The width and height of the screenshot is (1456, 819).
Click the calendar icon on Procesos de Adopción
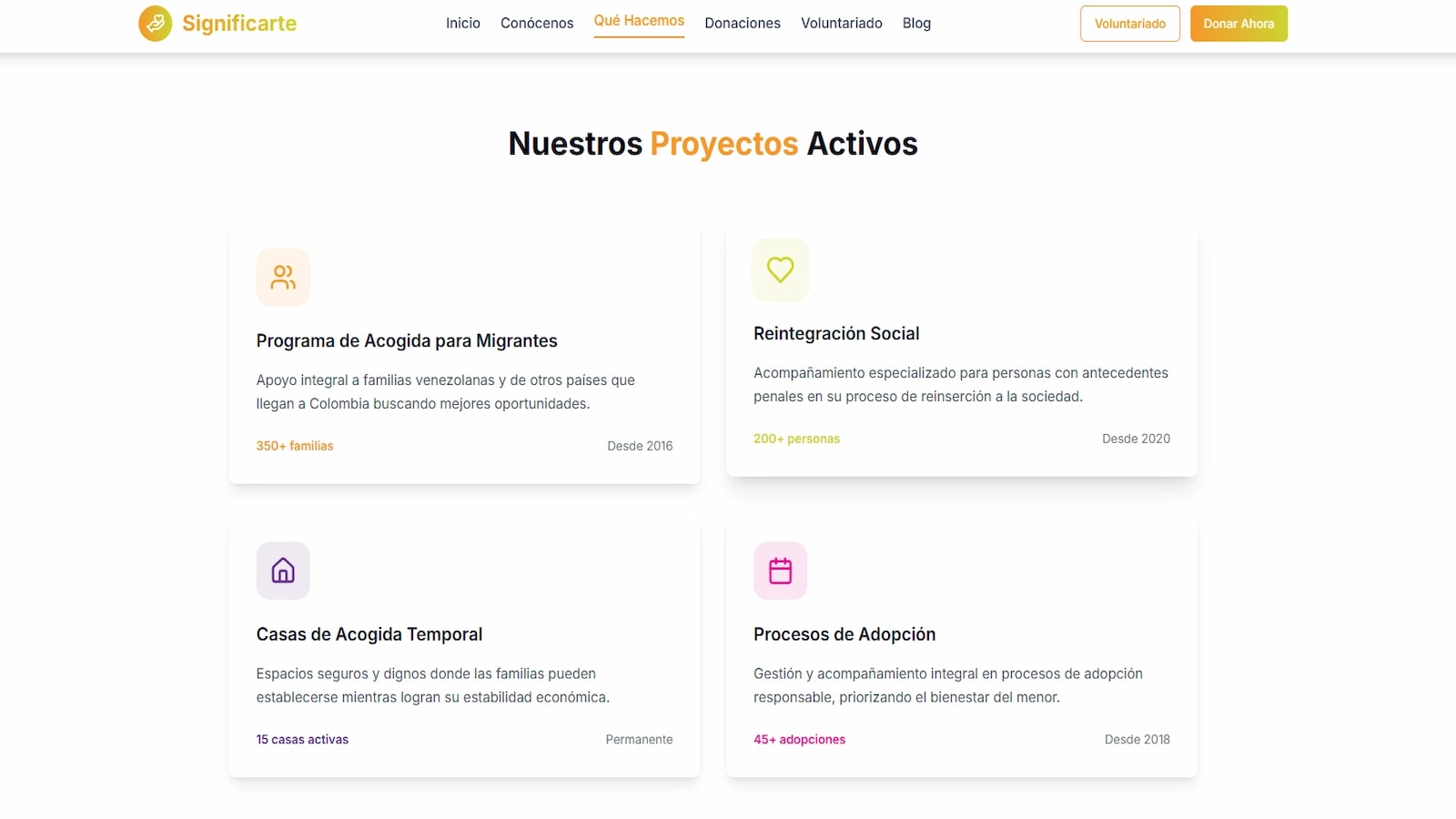point(780,571)
